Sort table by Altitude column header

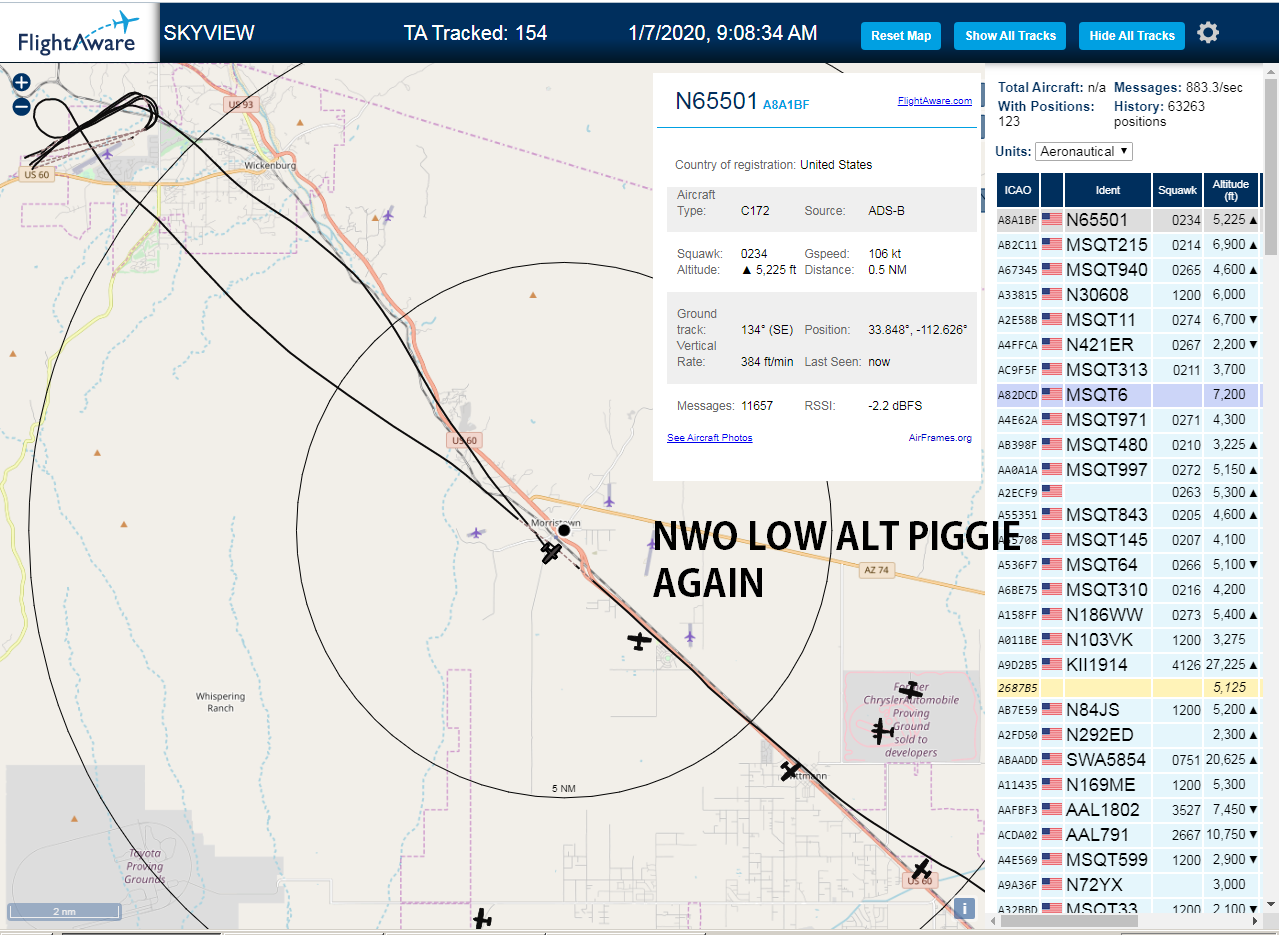tap(1231, 190)
